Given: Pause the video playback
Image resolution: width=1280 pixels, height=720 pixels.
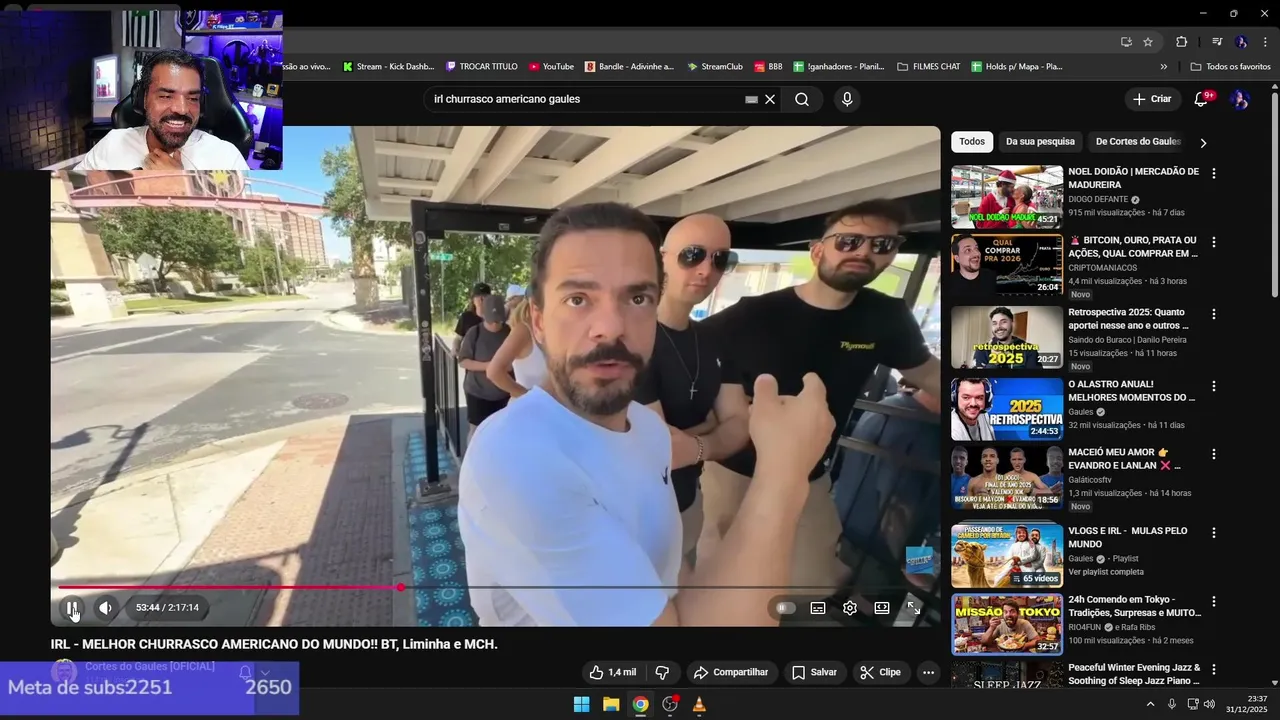Looking at the screenshot, I should coord(72,607).
